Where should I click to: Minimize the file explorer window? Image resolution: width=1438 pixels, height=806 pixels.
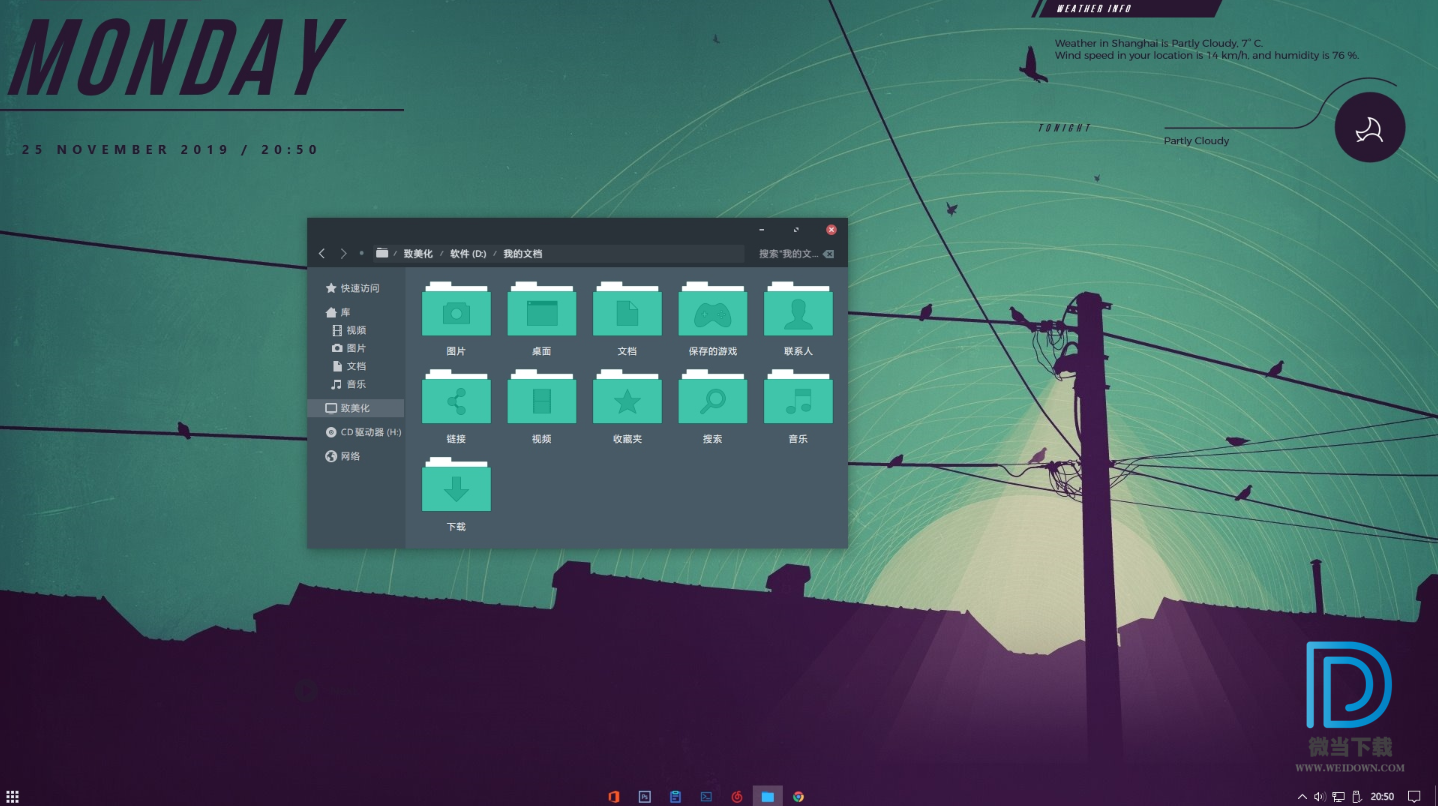tap(761, 230)
